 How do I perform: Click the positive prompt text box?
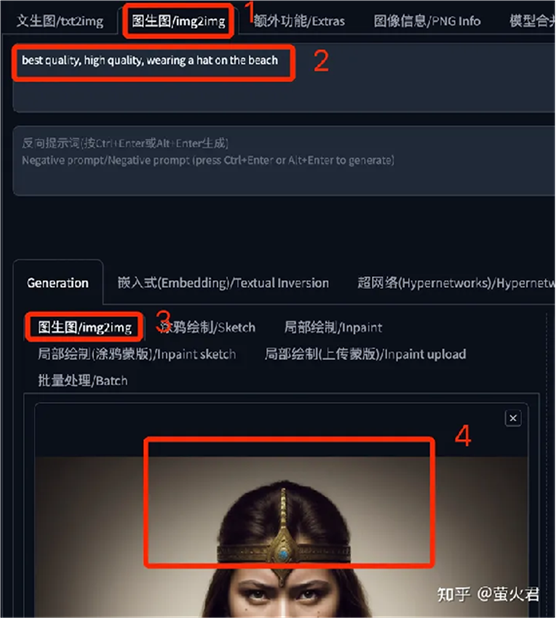click(x=284, y=77)
